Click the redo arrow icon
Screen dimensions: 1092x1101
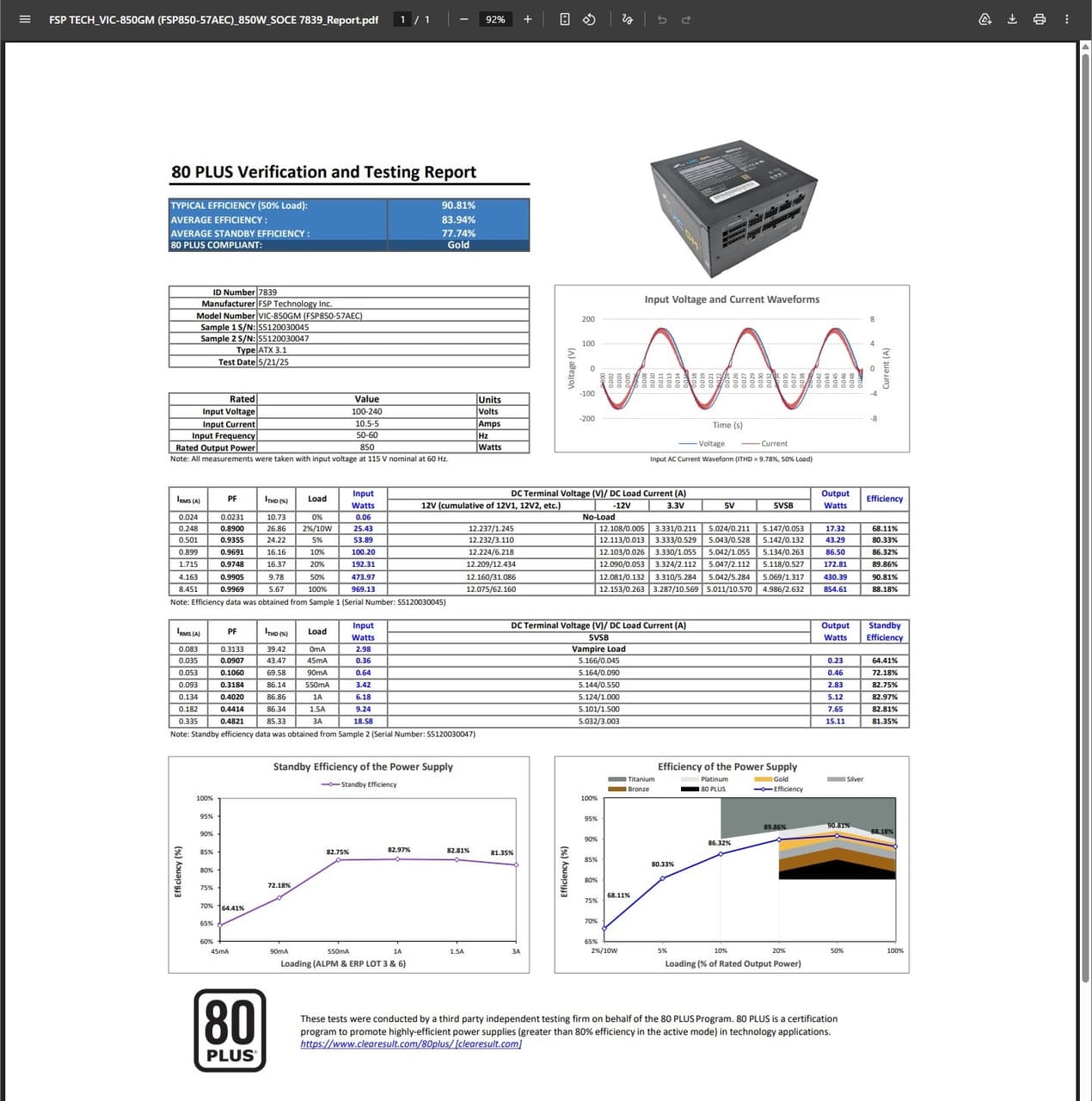686,19
